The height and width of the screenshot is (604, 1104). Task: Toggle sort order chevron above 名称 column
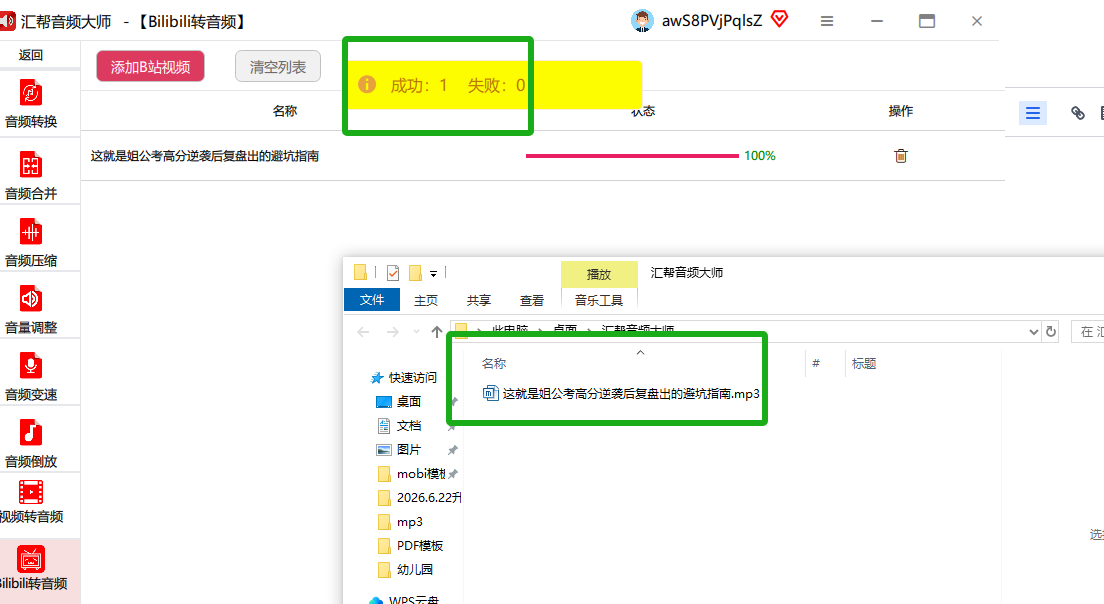[x=640, y=352]
